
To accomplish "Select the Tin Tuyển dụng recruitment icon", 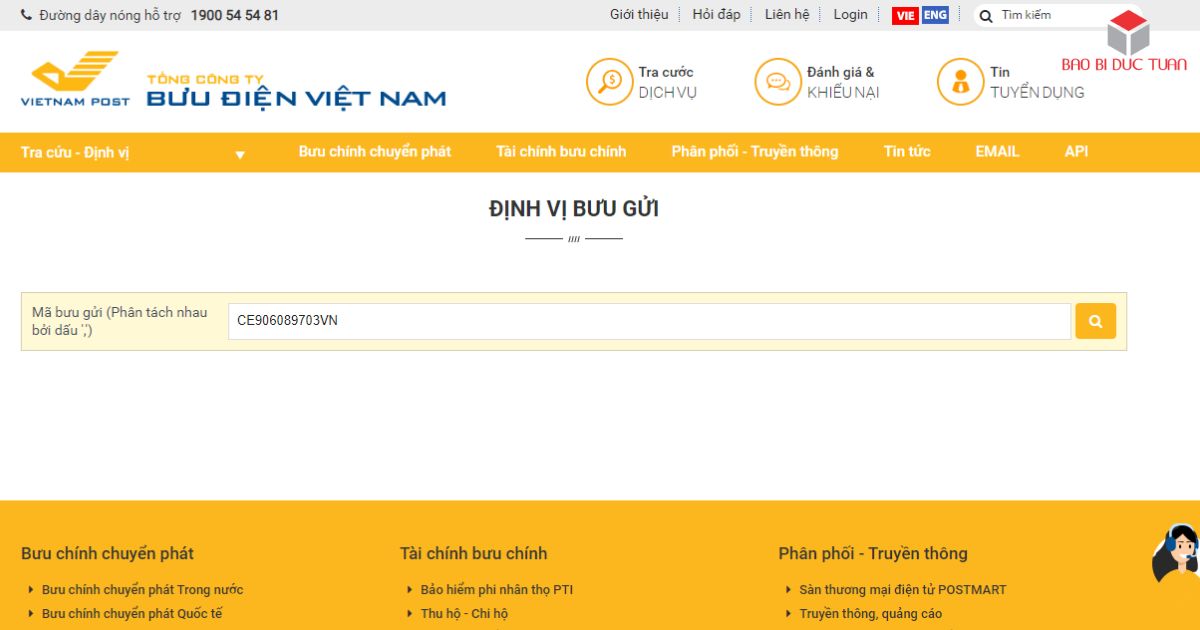I will 961,81.
